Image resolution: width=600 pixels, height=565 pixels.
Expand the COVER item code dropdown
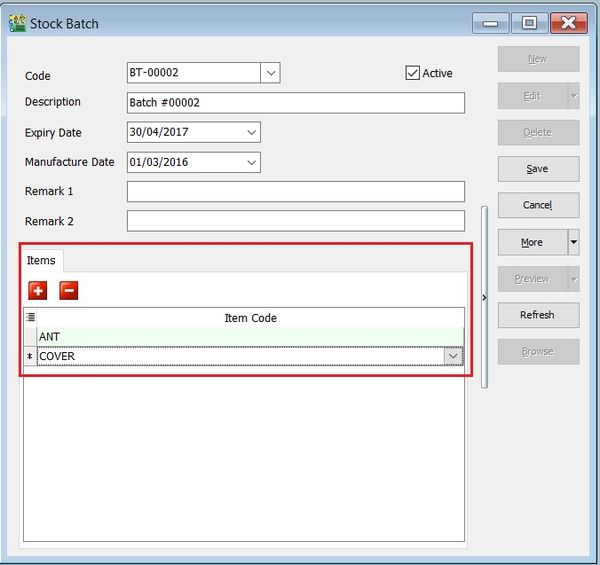tap(453, 356)
